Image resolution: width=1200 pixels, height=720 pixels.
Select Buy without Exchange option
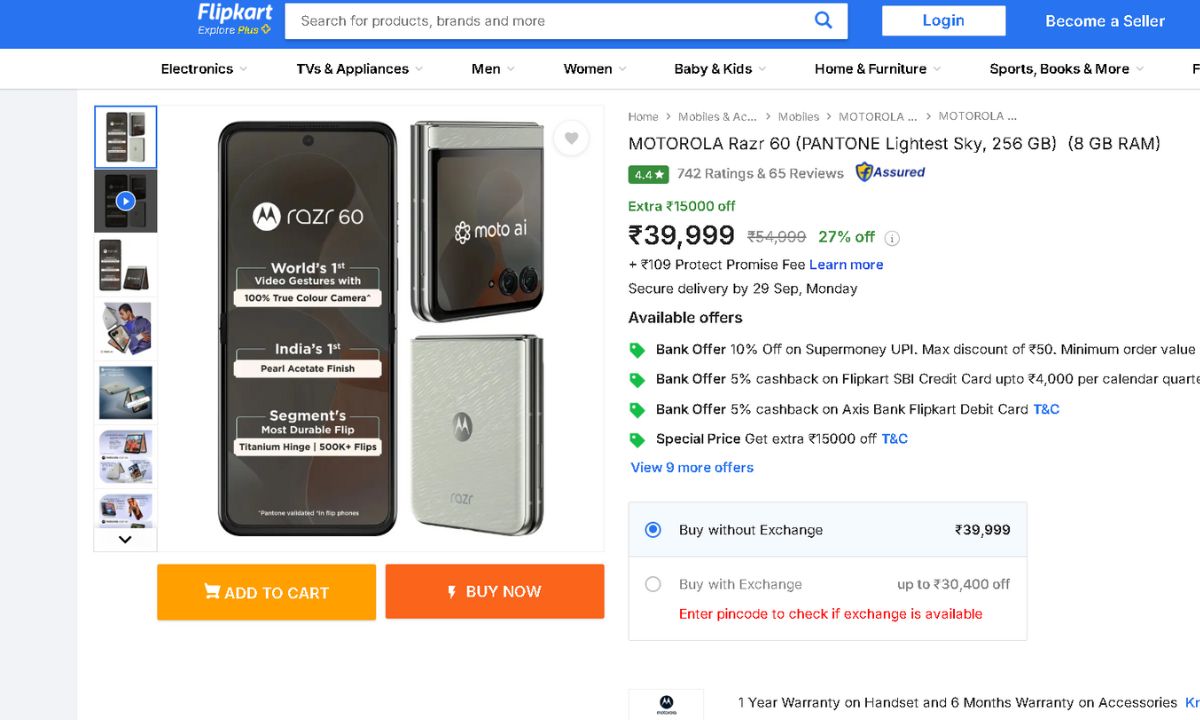tap(653, 530)
